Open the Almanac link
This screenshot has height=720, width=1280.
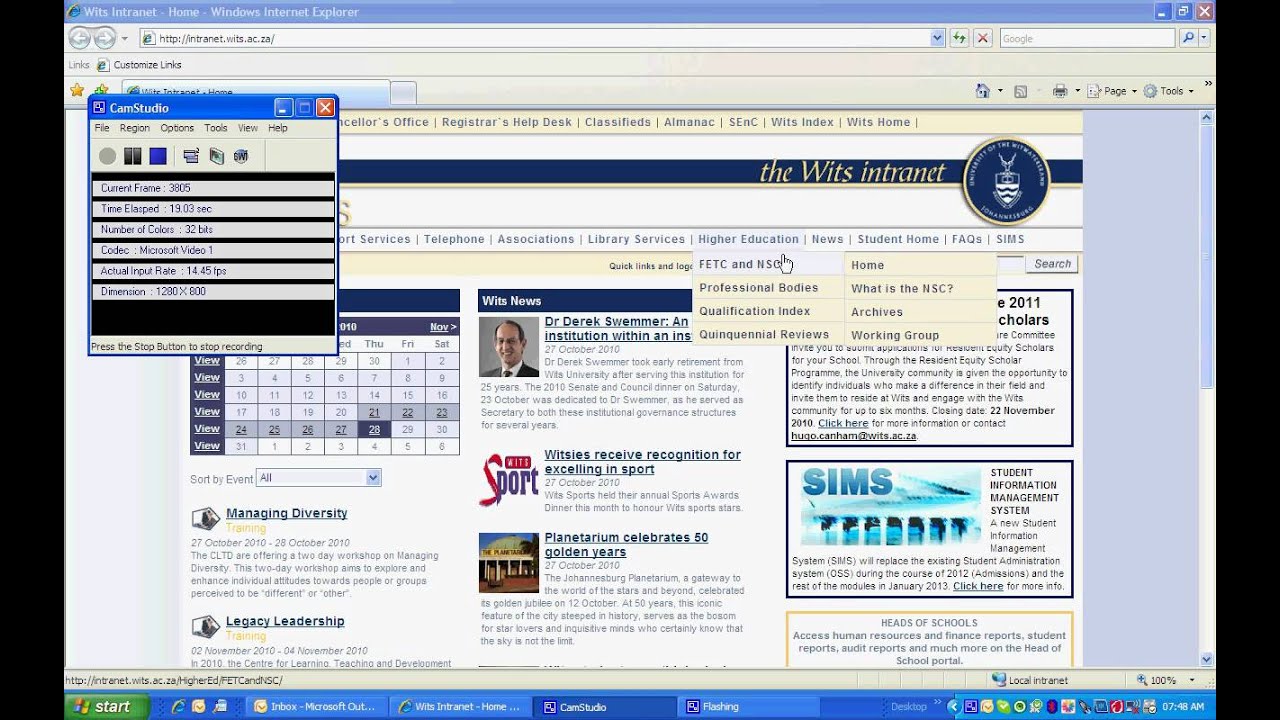coord(690,122)
